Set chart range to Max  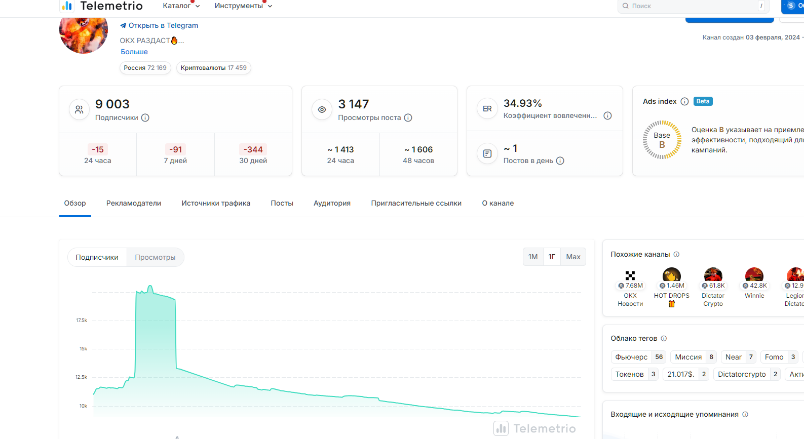[573, 256]
